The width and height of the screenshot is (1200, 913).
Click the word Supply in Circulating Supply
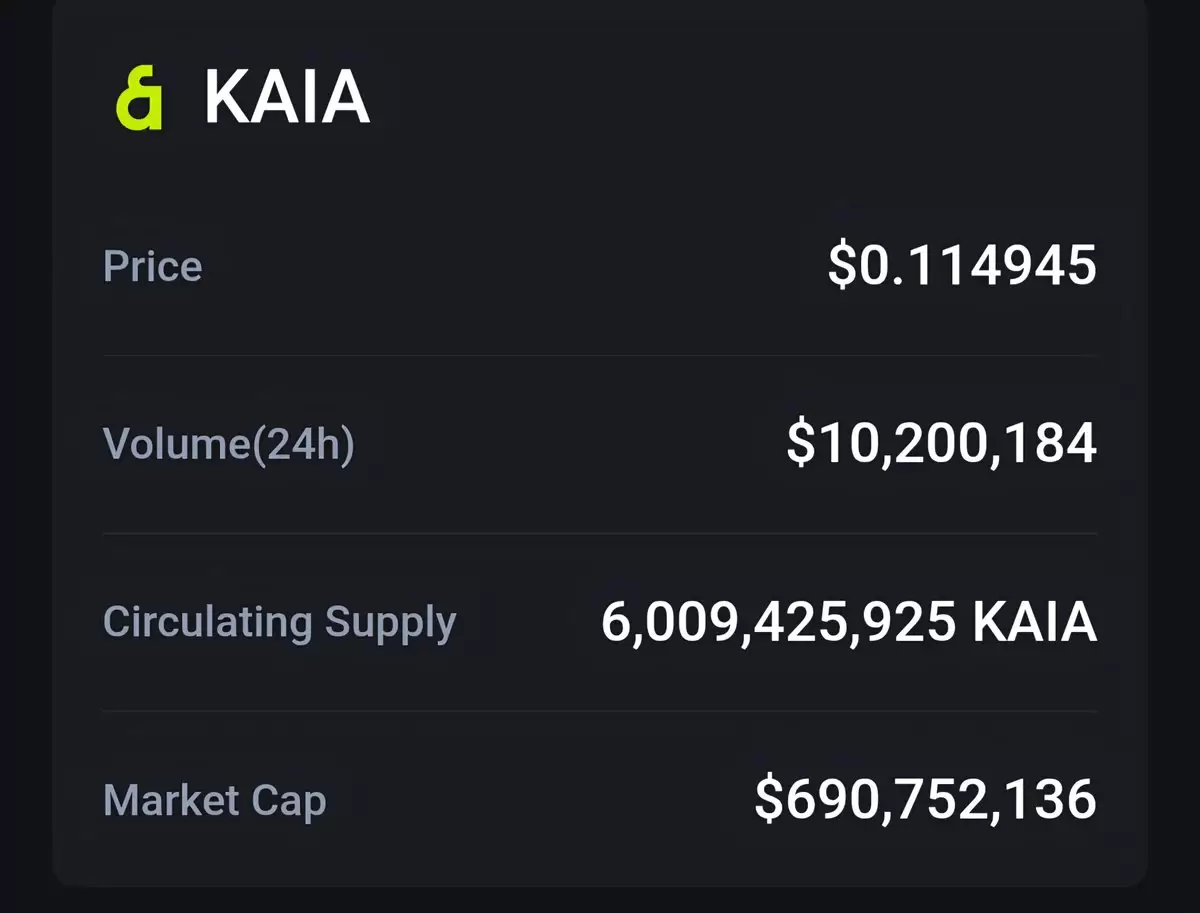click(x=391, y=624)
